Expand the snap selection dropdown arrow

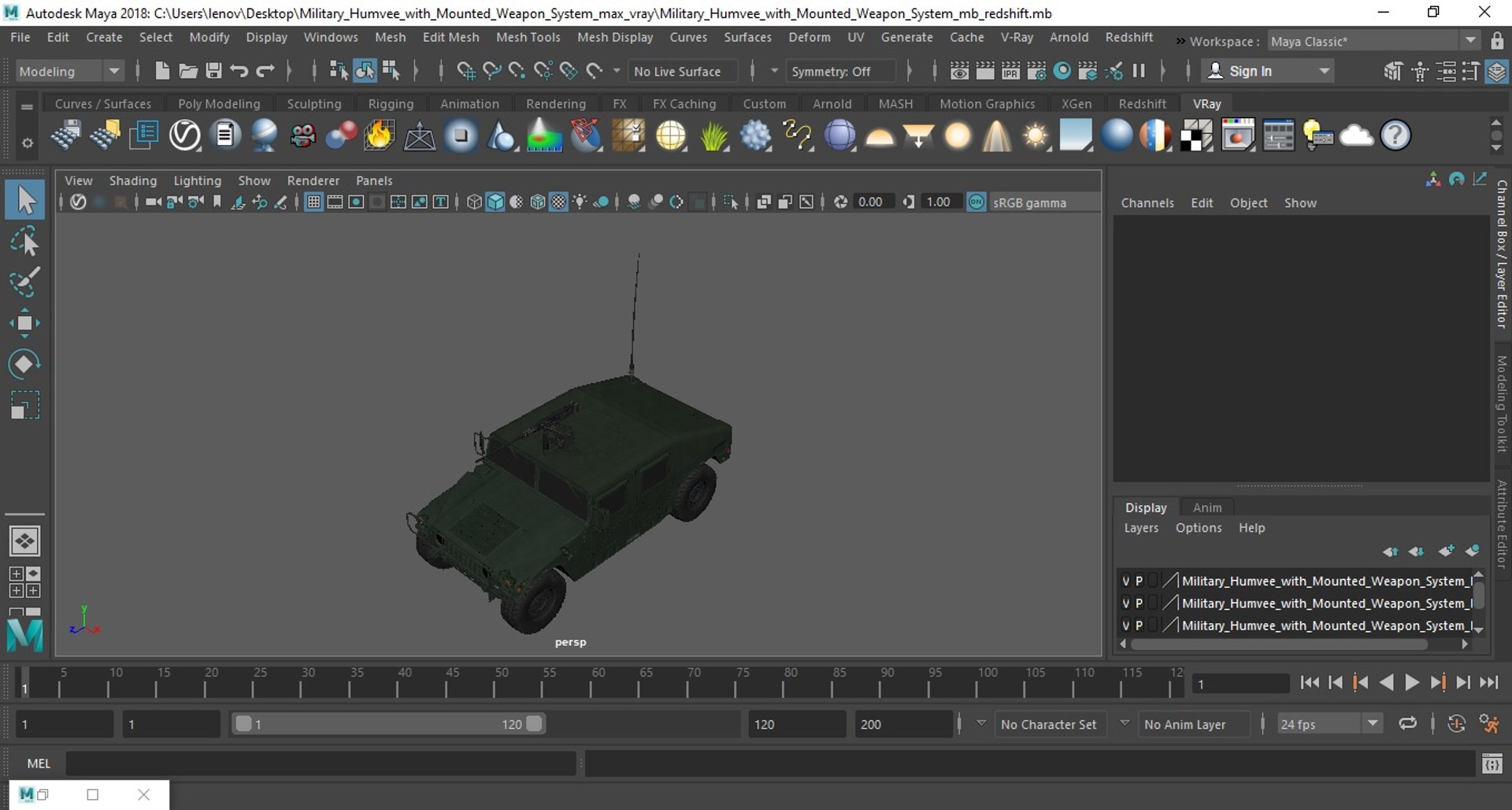coord(616,71)
